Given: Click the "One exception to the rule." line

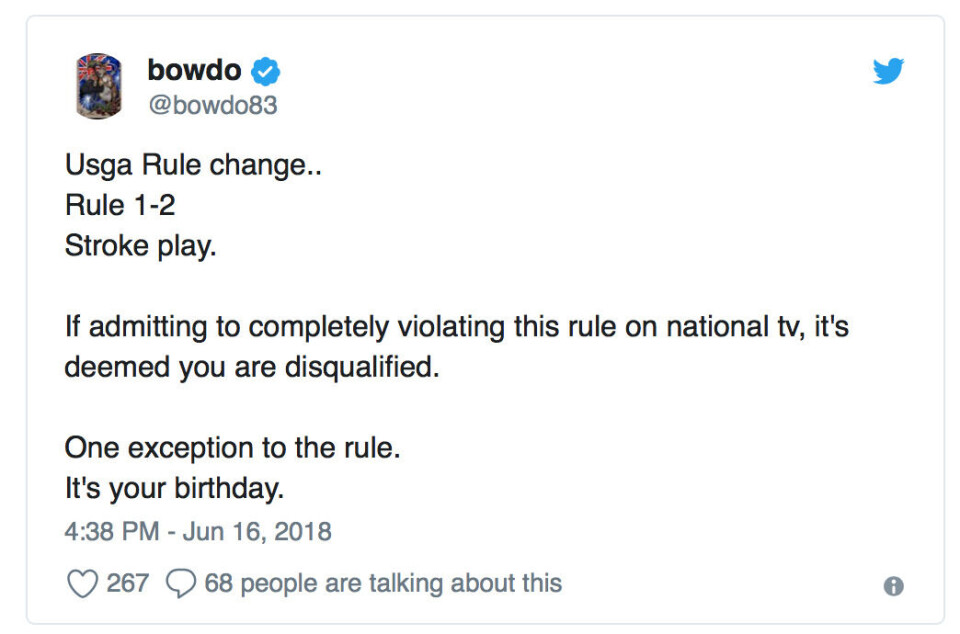Looking at the screenshot, I should [232, 448].
